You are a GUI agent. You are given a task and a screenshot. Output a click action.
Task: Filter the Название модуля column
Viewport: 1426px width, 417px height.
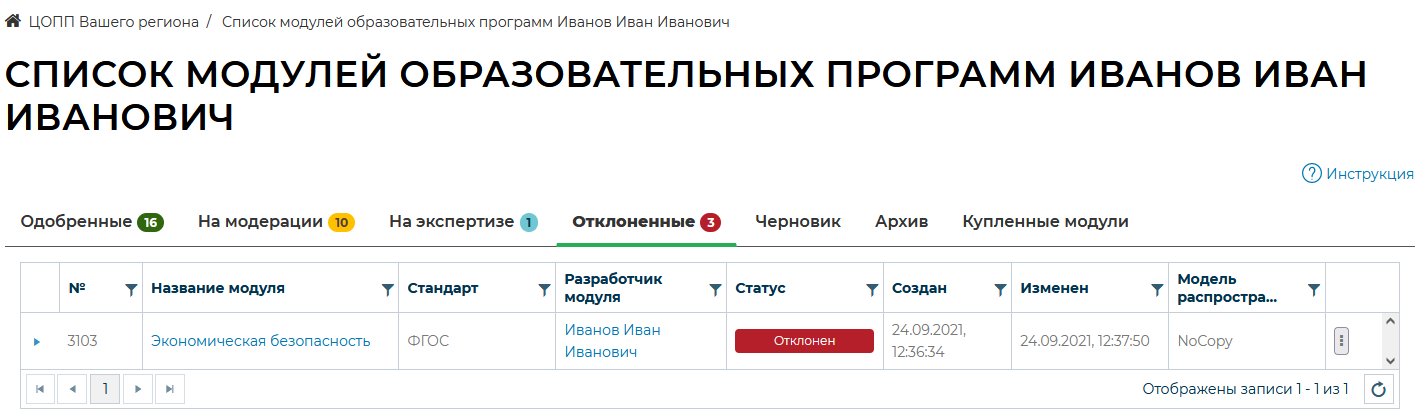tap(387, 289)
